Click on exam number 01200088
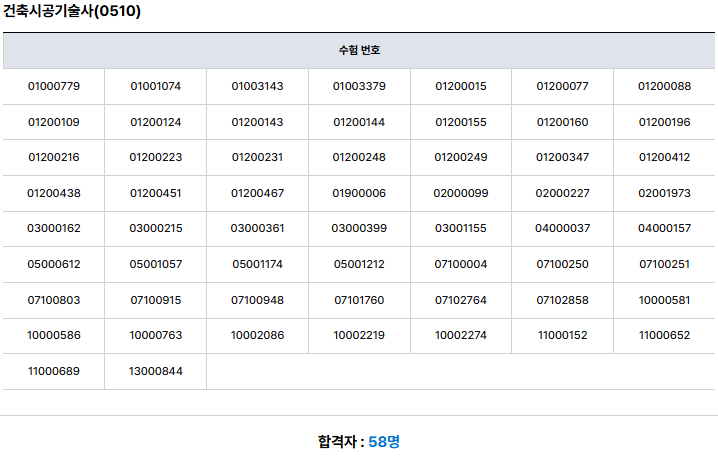Screen dimensions: 718x459 (664, 86)
